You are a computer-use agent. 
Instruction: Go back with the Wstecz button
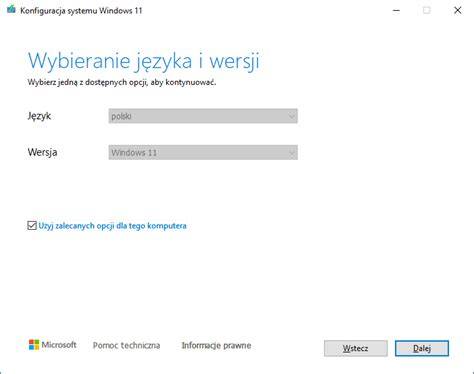point(356,348)
